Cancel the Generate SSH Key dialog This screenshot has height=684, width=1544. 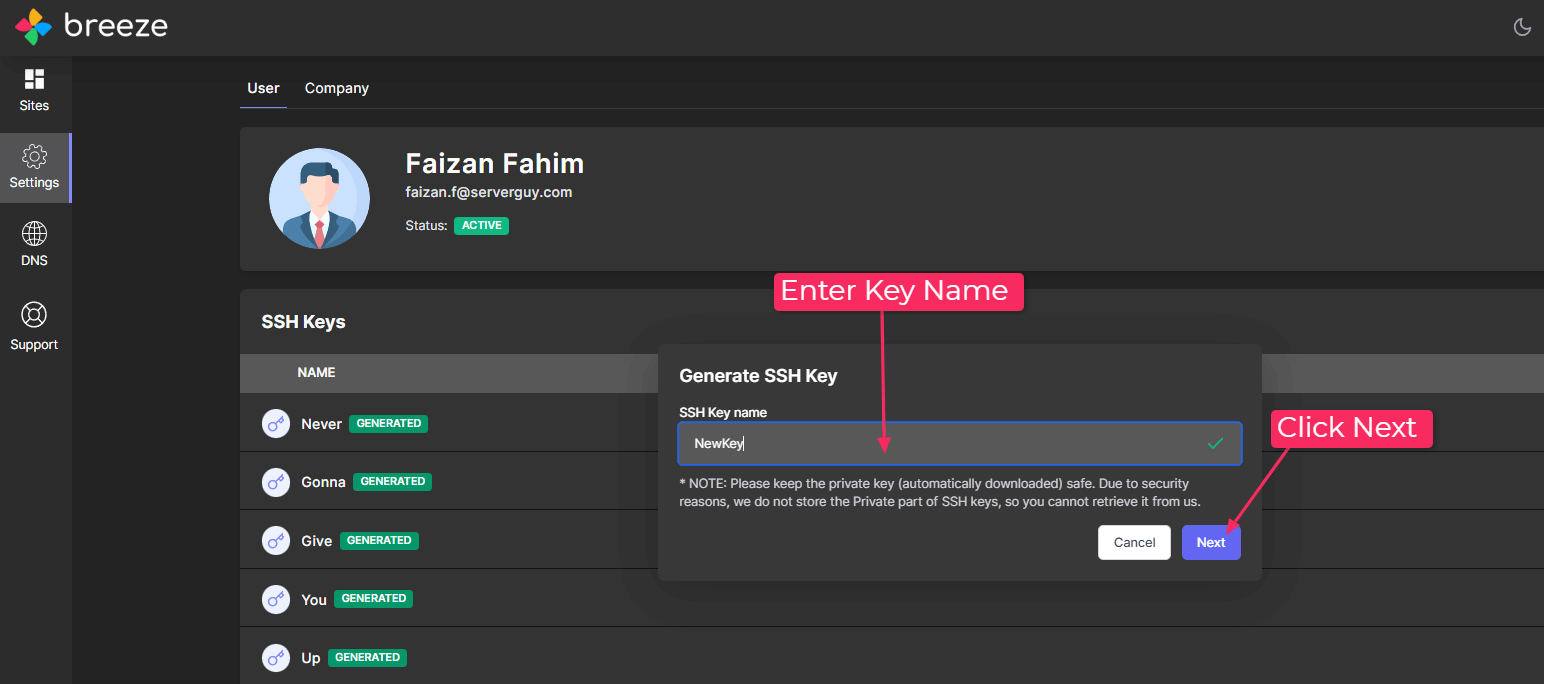point(1134,542)
